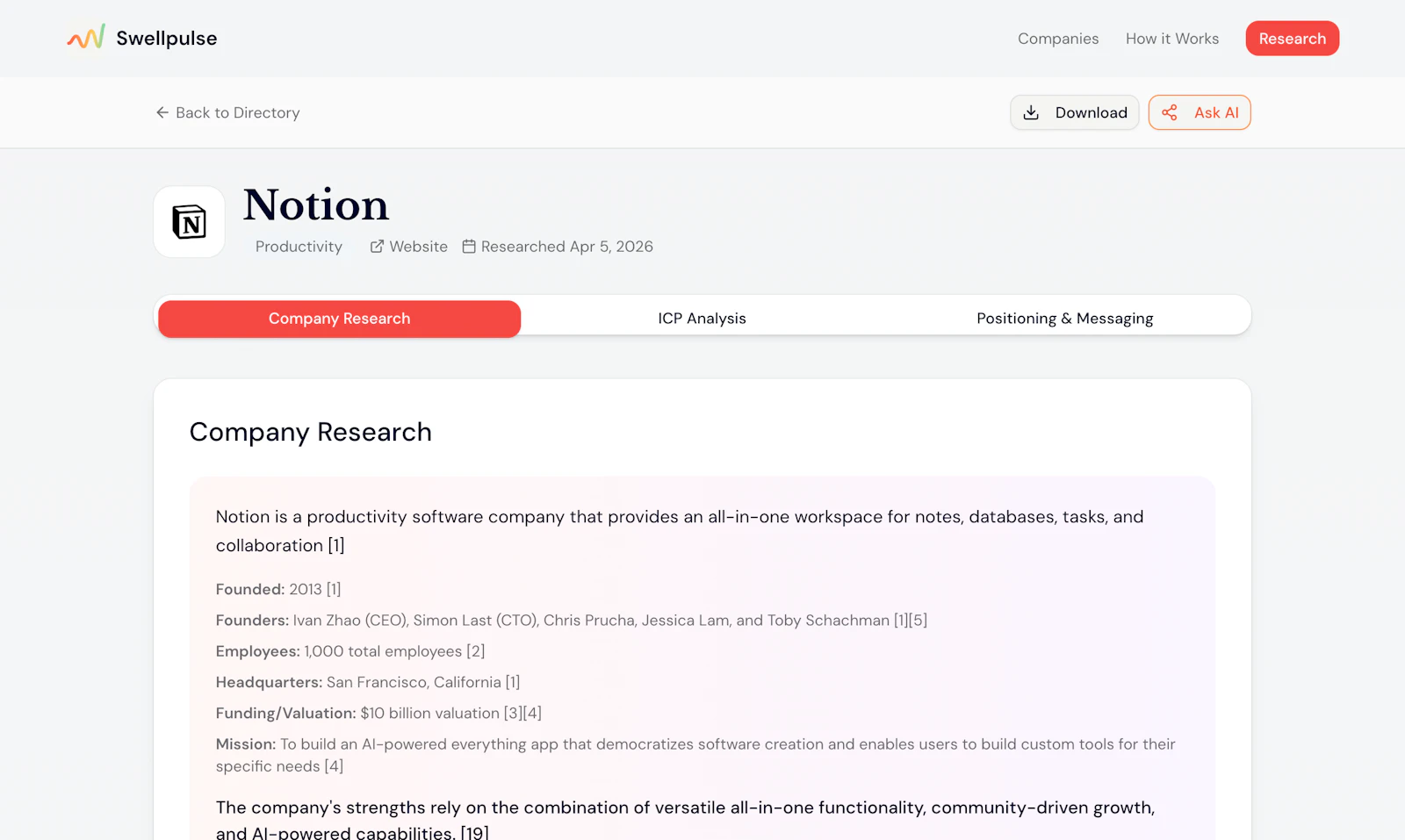
Task: Switch to the Company Research tab
Action: coord(340,319)
